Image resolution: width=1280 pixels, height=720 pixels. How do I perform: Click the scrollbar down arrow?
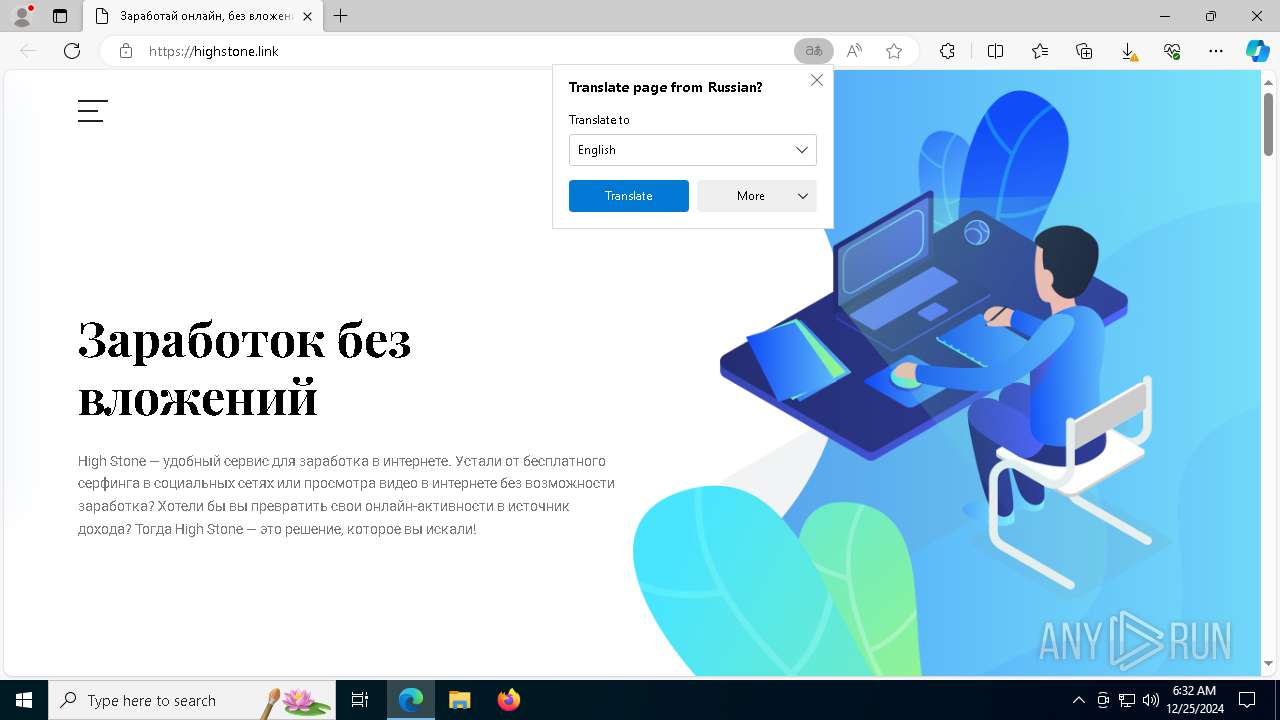pyautogui.click(x=1268, y=664)
